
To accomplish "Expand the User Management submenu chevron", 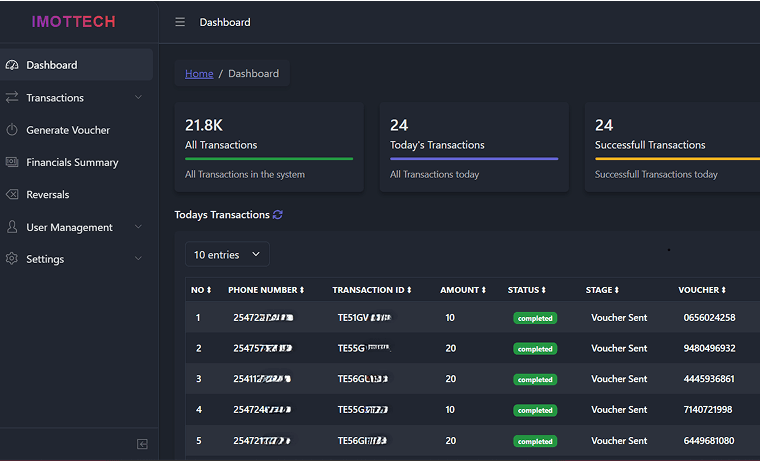I will 138,227.
